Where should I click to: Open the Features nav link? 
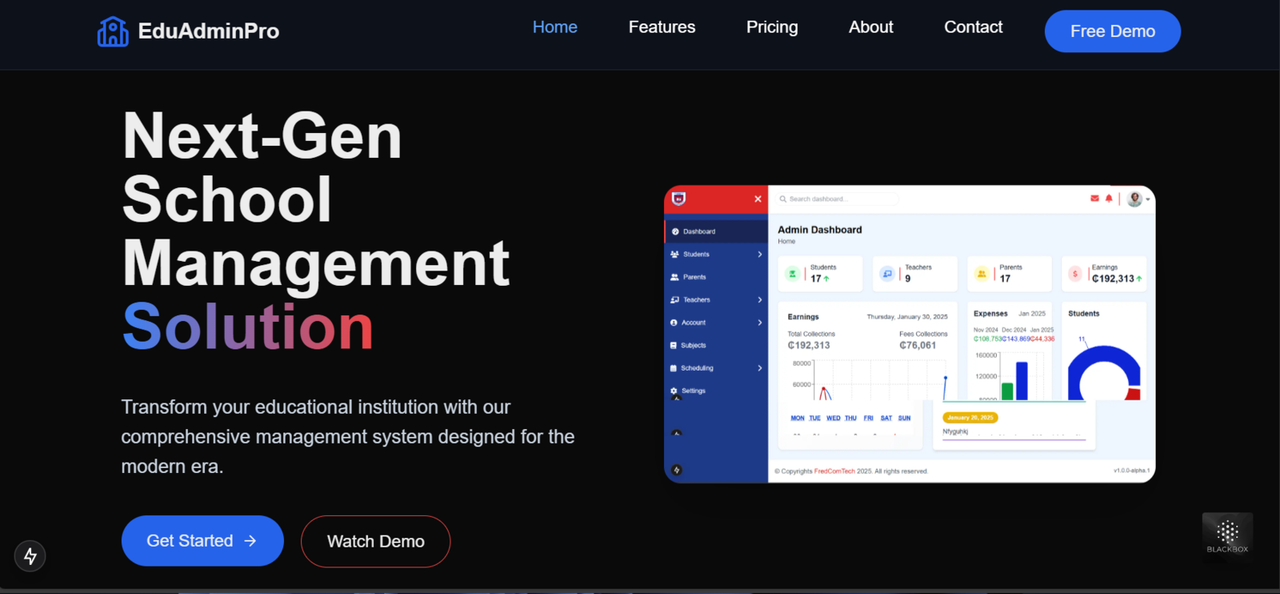[x=662, y=27]
